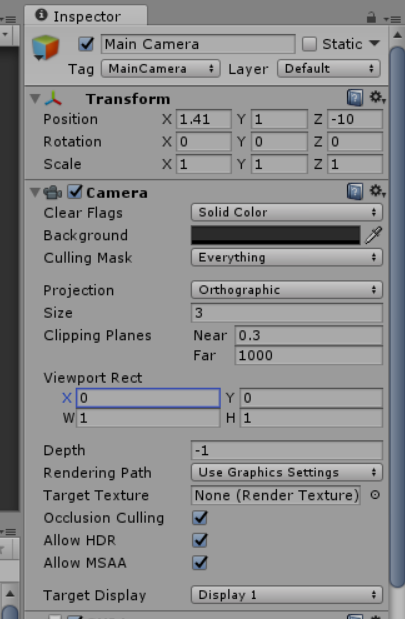Image resolution: width=405 pixels, height=619 pixels.
Task: Edit Position Y field
Action: pyautogui.click(x=279, y=119)
